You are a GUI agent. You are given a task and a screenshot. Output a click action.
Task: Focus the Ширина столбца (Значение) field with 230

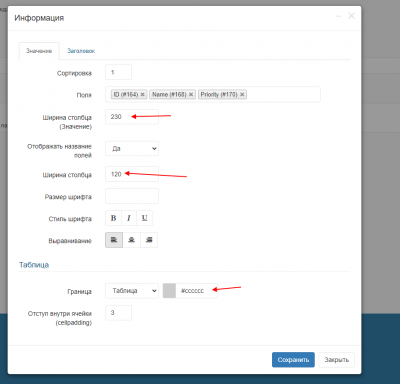tap(132, 117)
